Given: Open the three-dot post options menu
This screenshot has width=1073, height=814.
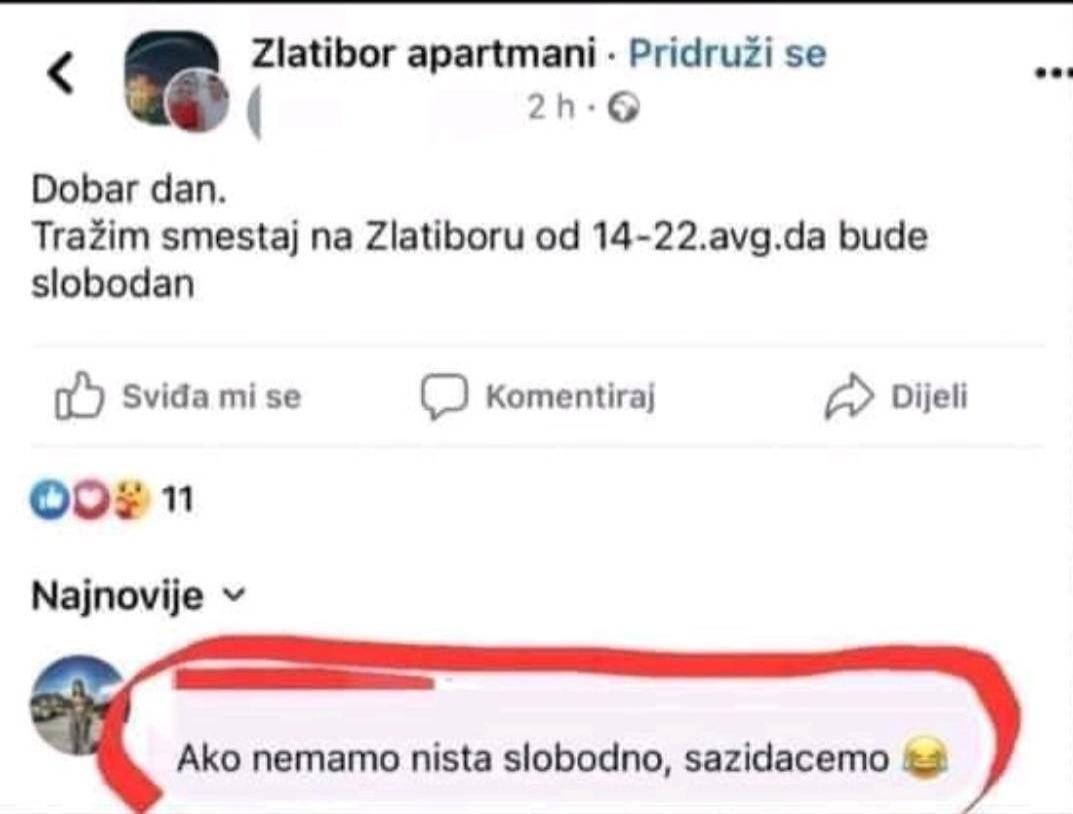Looking at the screenshot, I should [x=1054, y=73].
